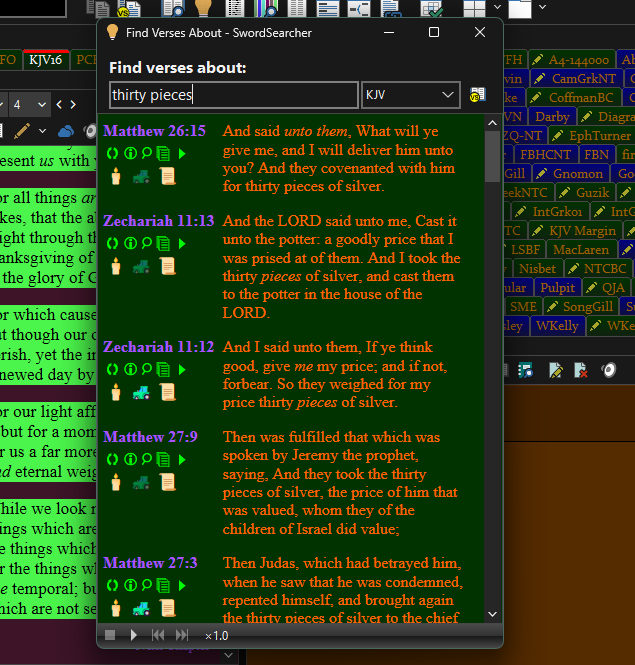Click the magnifier icon under Matthew 26:15
The image size is (635, 665).
(147, 153)
